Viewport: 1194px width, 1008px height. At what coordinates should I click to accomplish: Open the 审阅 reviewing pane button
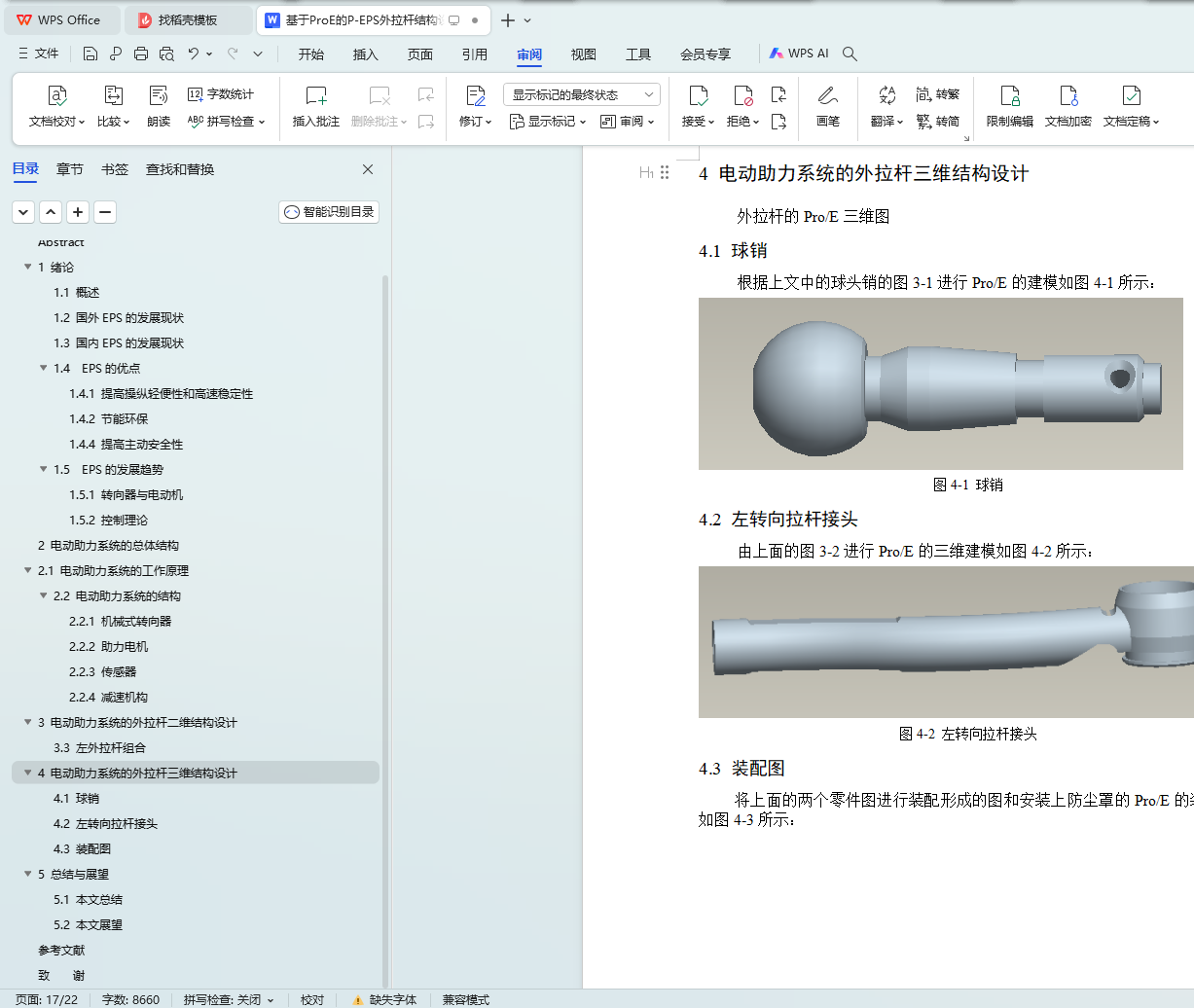[x=627, y=122]
